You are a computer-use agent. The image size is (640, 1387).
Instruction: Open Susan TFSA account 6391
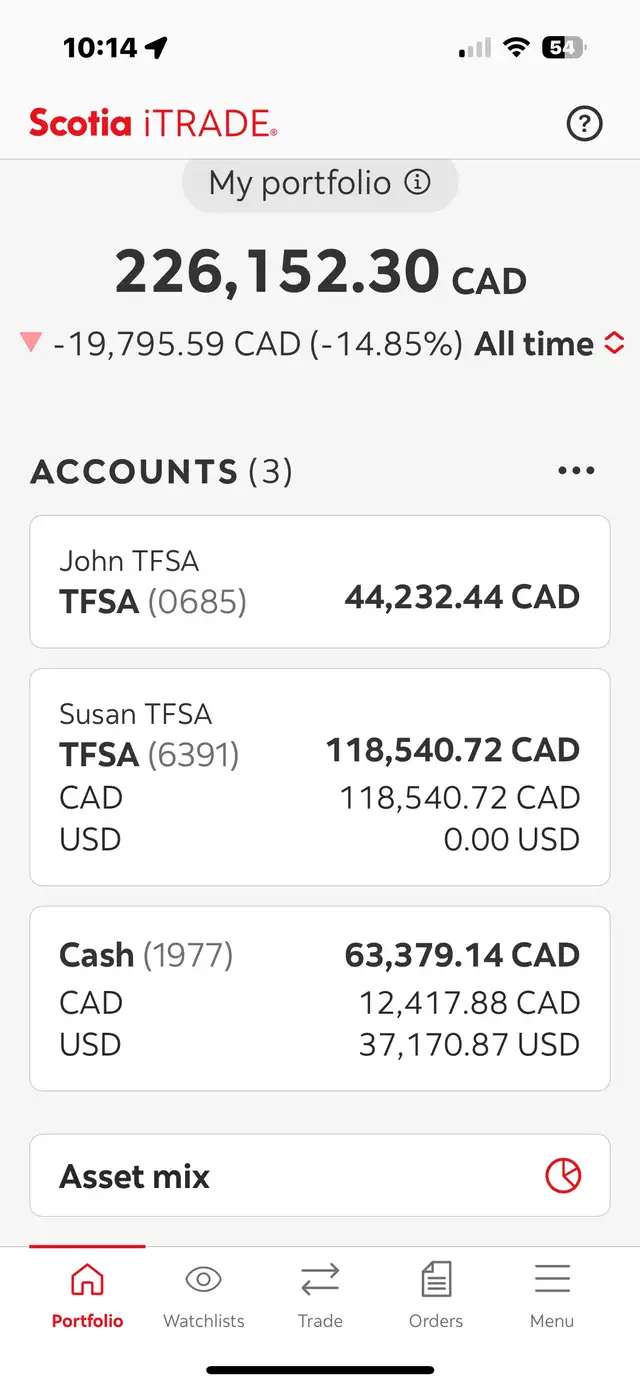tap(320, 777)
